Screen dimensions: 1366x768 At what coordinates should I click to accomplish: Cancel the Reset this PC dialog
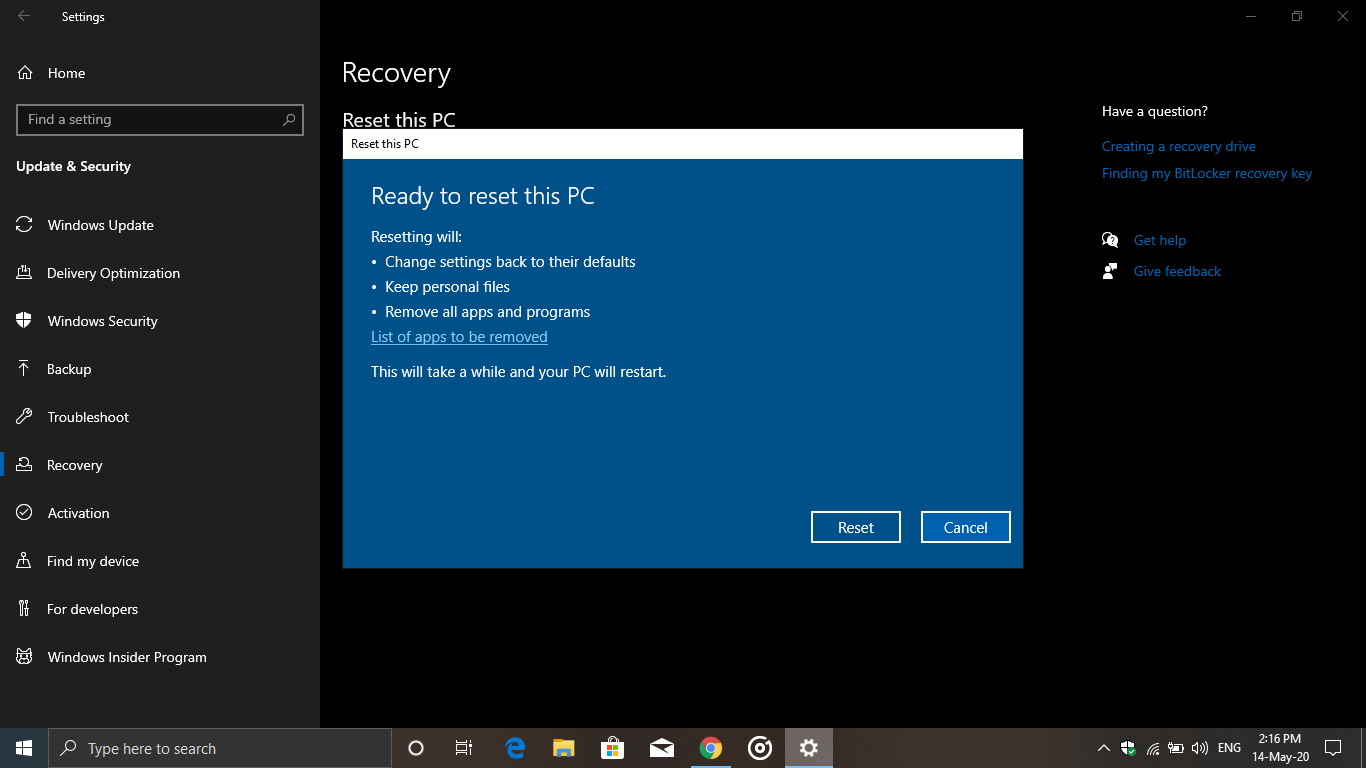tap(965, 527)
